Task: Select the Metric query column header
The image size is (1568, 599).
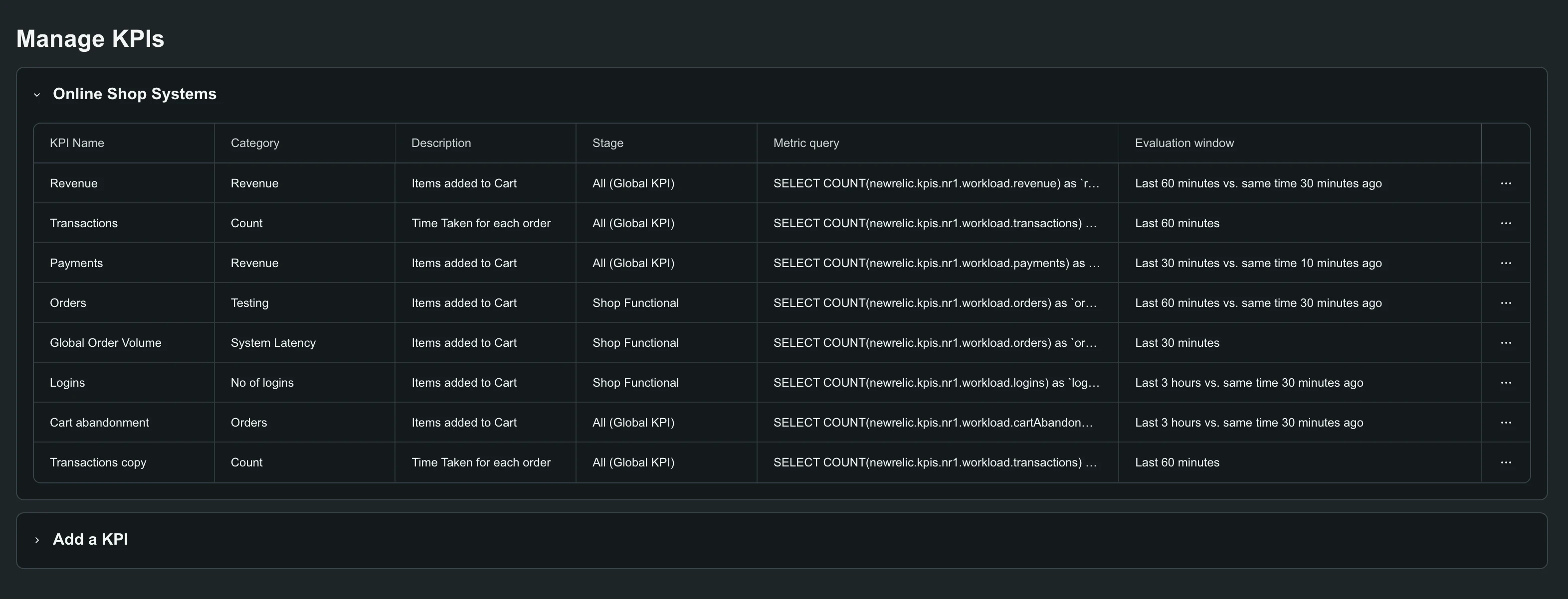Action: (806, 143)
